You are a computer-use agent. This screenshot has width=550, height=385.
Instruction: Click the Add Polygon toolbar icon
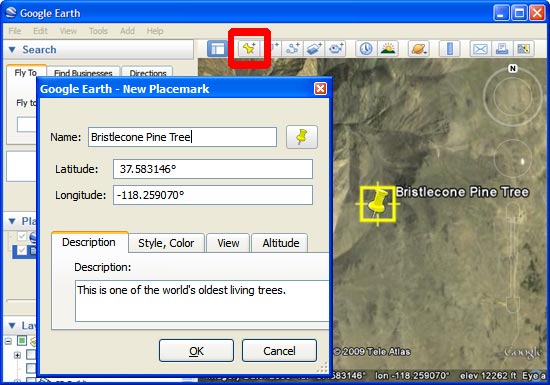(x=275, y=48)
